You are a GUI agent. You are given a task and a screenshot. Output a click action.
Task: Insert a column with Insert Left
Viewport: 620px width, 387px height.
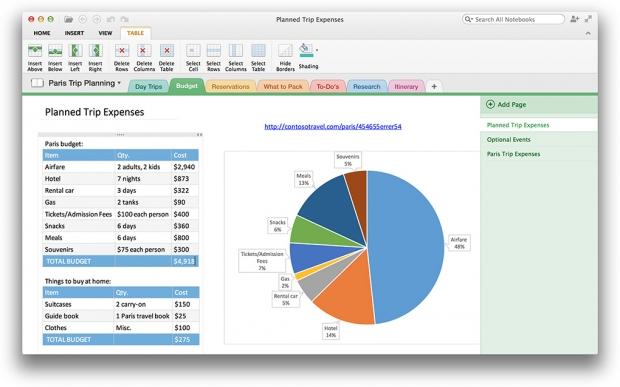pyautogui.click(x=75, y=58)
